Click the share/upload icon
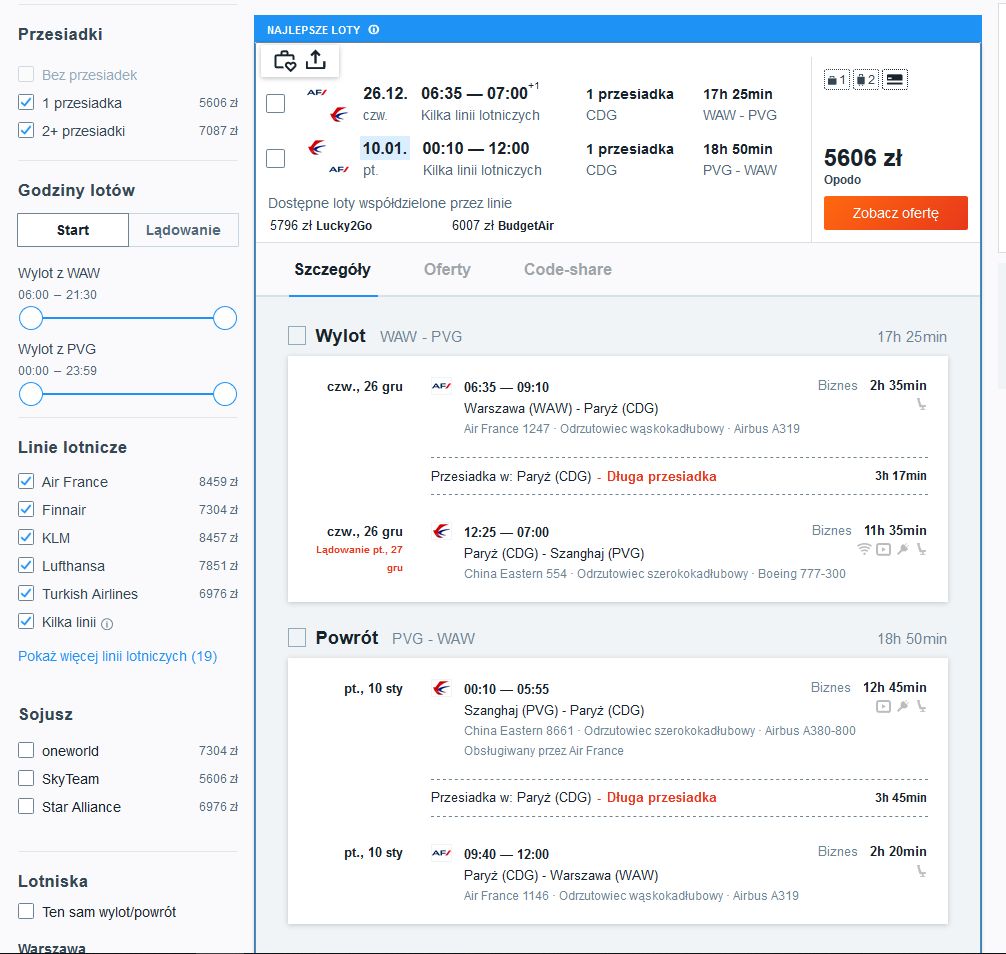This screenshot has width=1006, height=954. [316, 60]
